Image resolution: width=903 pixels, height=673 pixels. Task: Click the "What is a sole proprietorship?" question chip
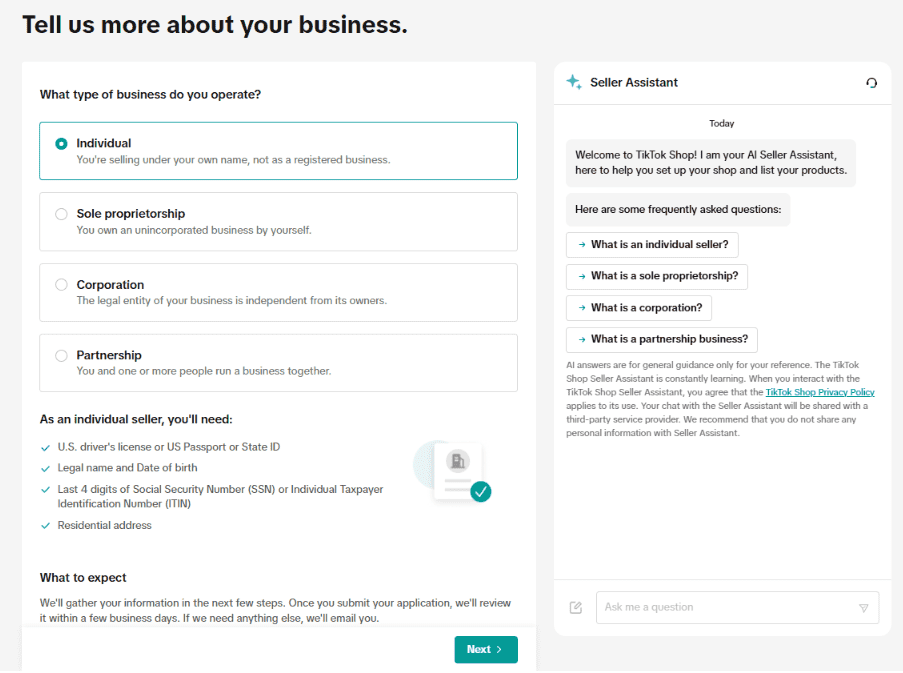pos(656,276)
